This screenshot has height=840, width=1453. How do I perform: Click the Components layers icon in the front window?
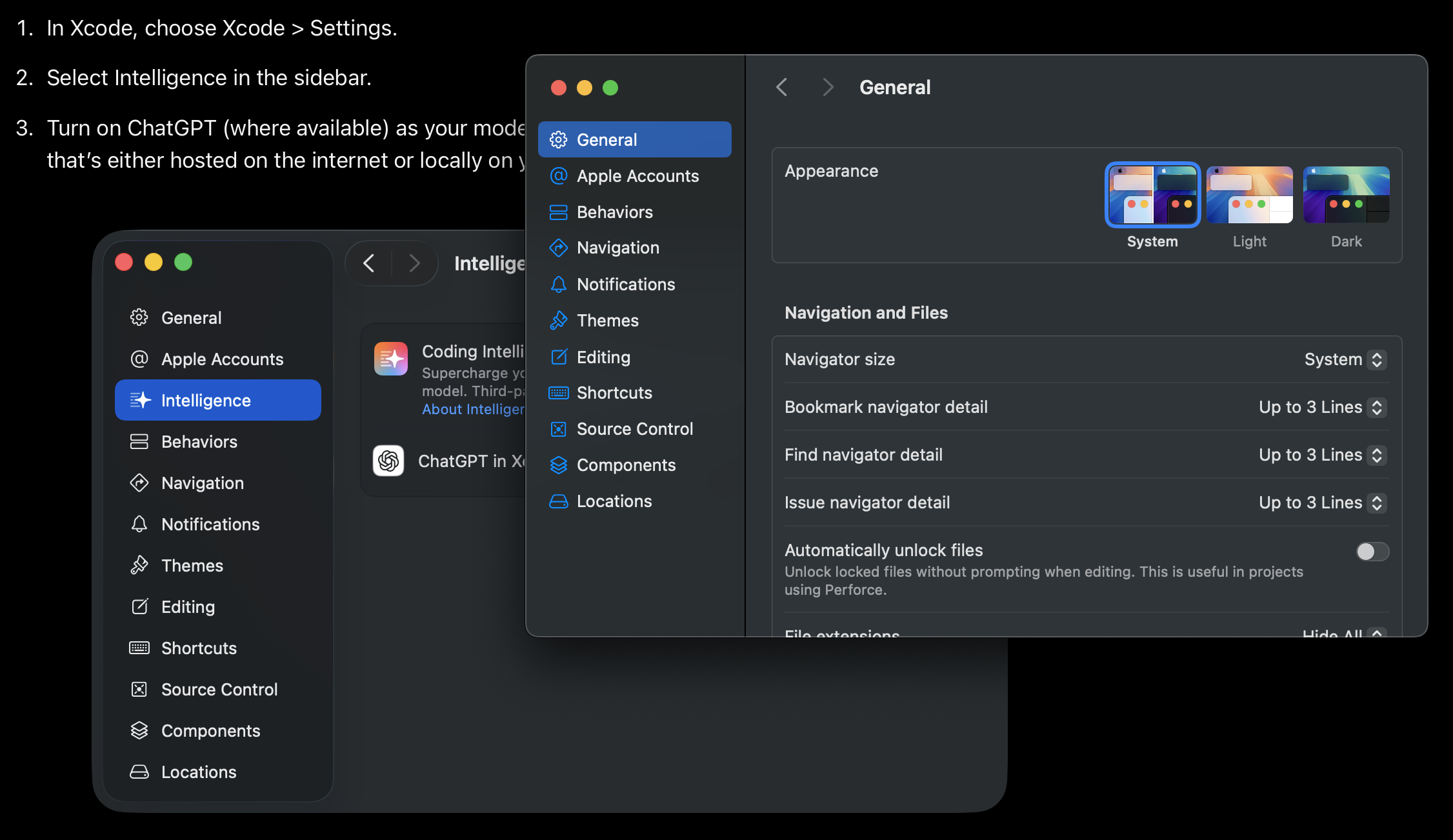click(558, 465)
